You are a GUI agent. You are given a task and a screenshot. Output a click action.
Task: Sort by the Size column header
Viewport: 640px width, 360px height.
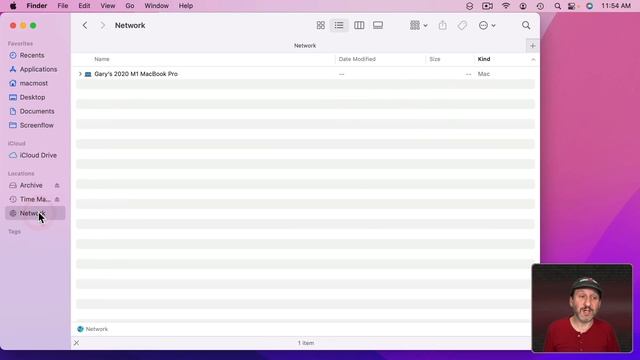click(x=435, y=59)
